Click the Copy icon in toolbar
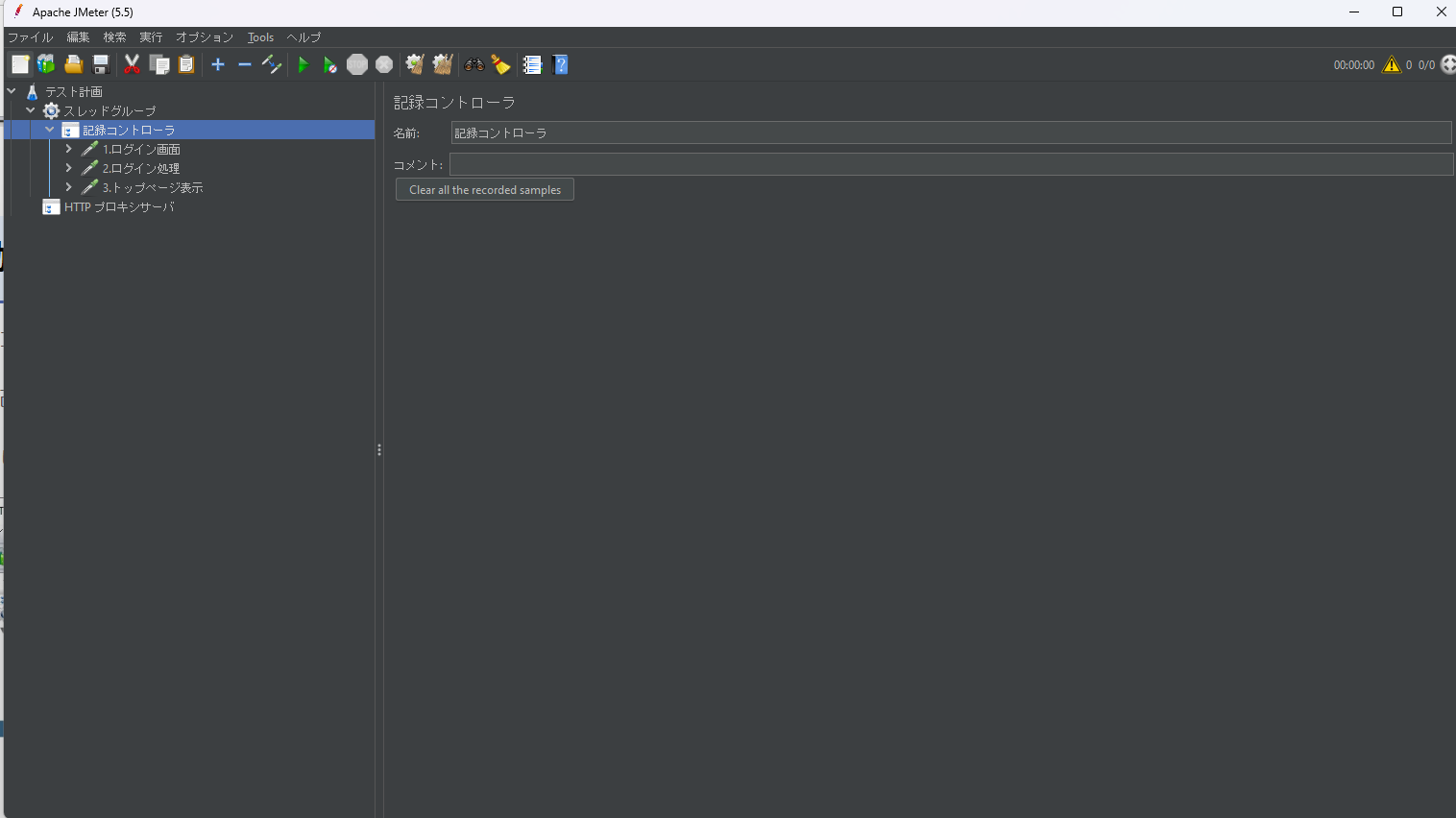The image size is (1456, 818). tap(159, 64)
